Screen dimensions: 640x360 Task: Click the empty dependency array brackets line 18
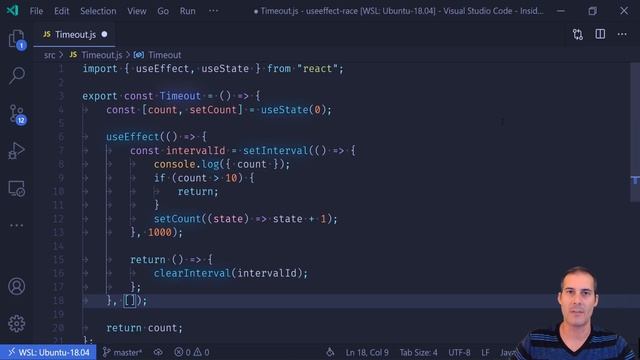129,300
